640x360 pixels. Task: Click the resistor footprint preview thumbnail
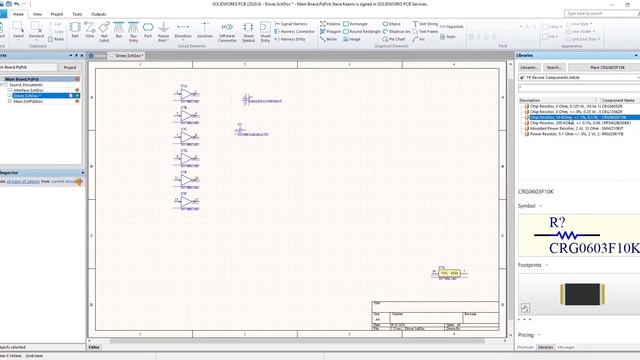pos(582,294)
